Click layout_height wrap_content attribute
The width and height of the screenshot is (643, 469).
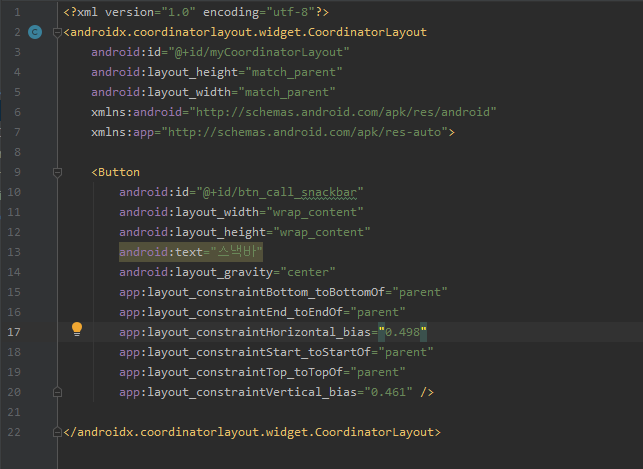[245, 232]
